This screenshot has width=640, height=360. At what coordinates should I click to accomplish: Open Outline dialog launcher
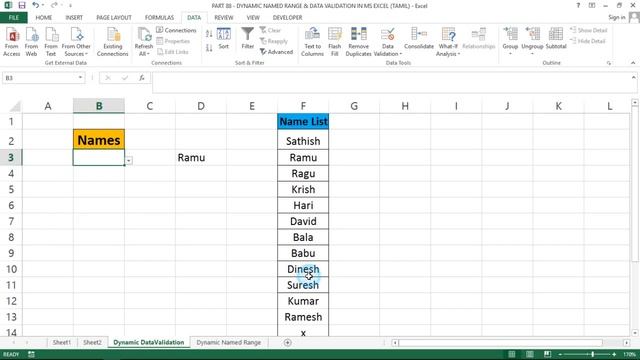click(x=609, y=63)
